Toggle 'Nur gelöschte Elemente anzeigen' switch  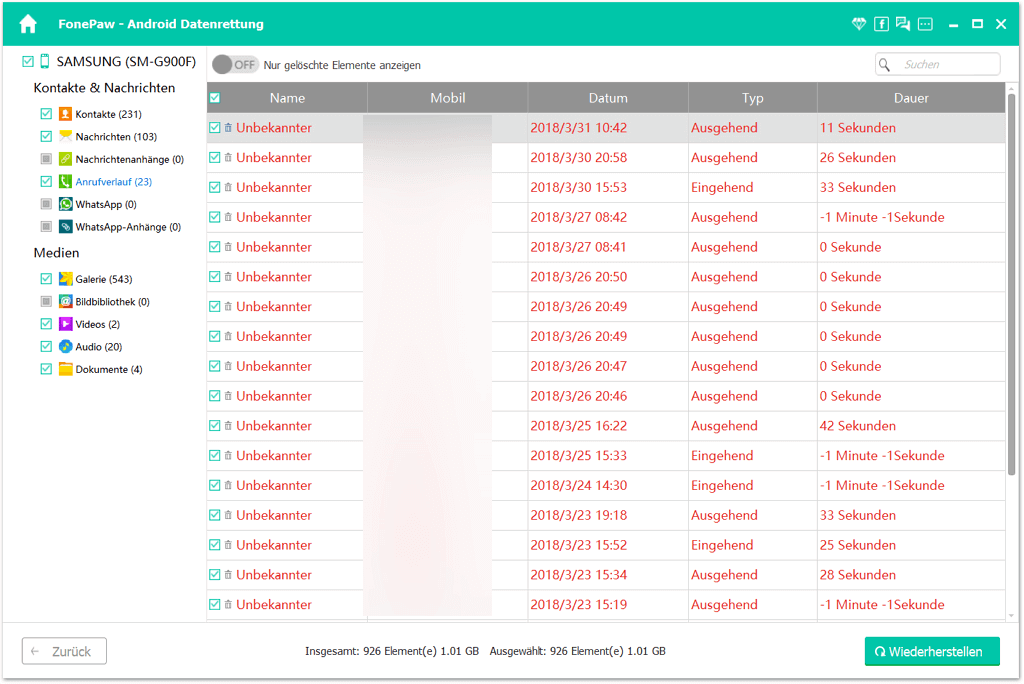(x=235, y=65)
